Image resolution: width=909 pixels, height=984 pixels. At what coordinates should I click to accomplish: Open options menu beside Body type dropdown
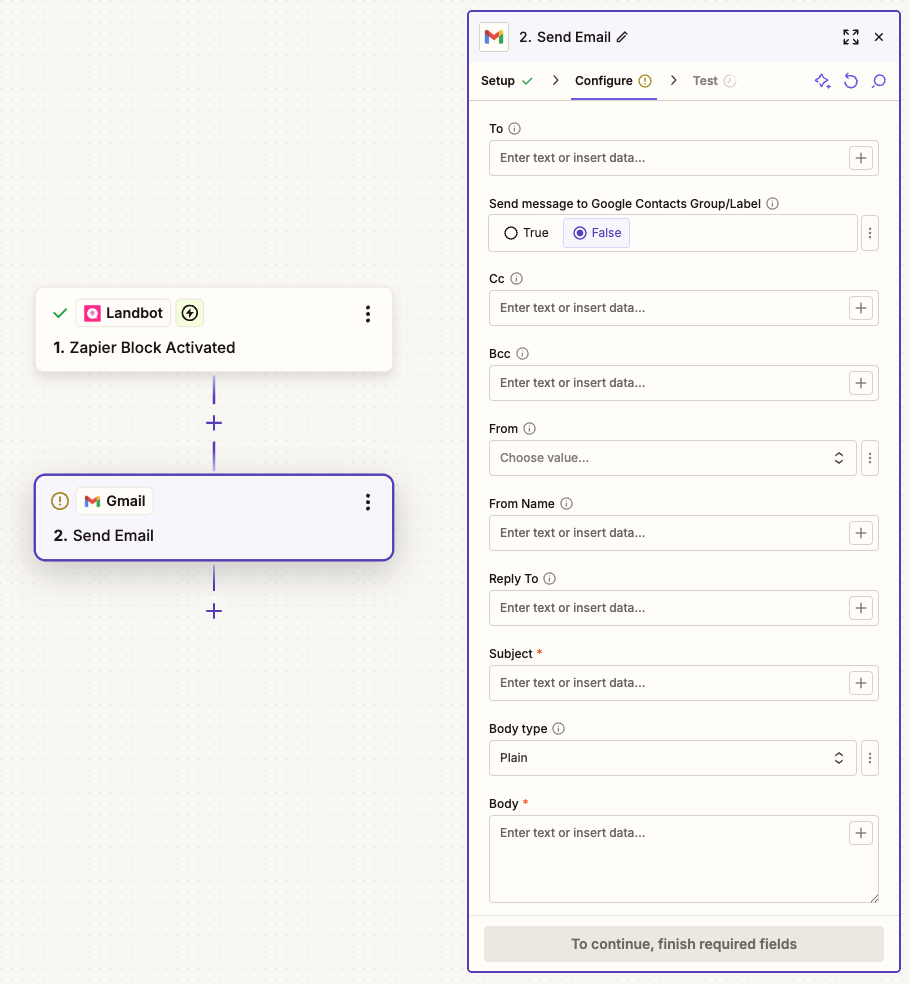tap(869, 758)
